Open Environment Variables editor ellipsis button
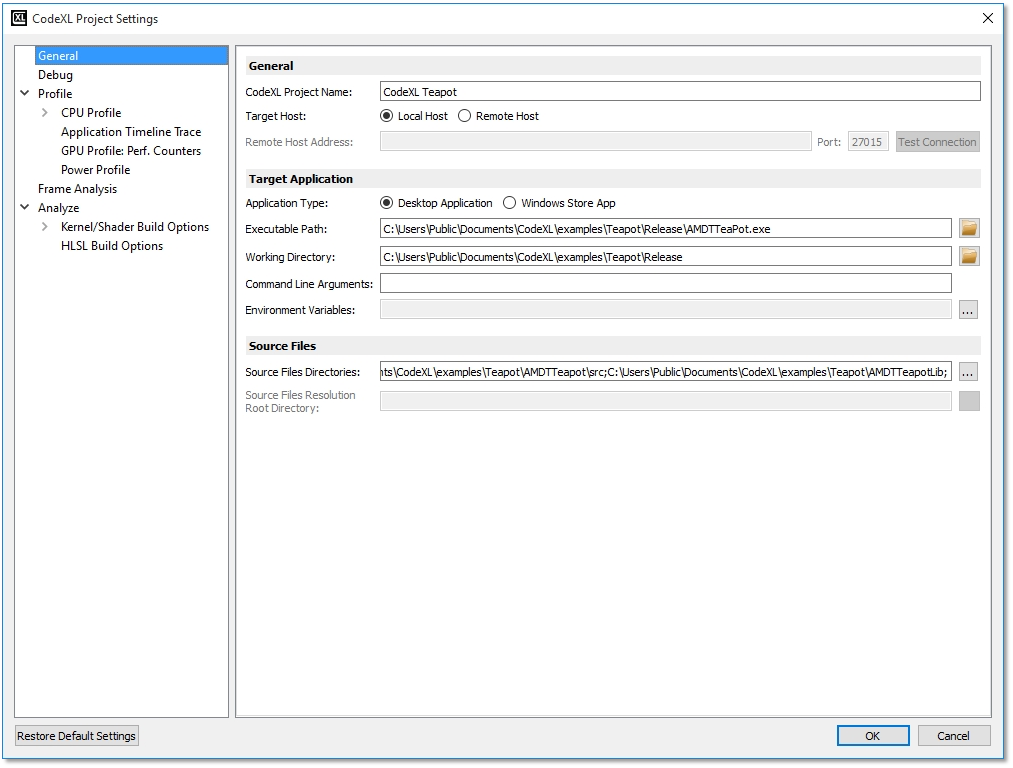The width and height of the screenshot is (1013, 768). 968,310
